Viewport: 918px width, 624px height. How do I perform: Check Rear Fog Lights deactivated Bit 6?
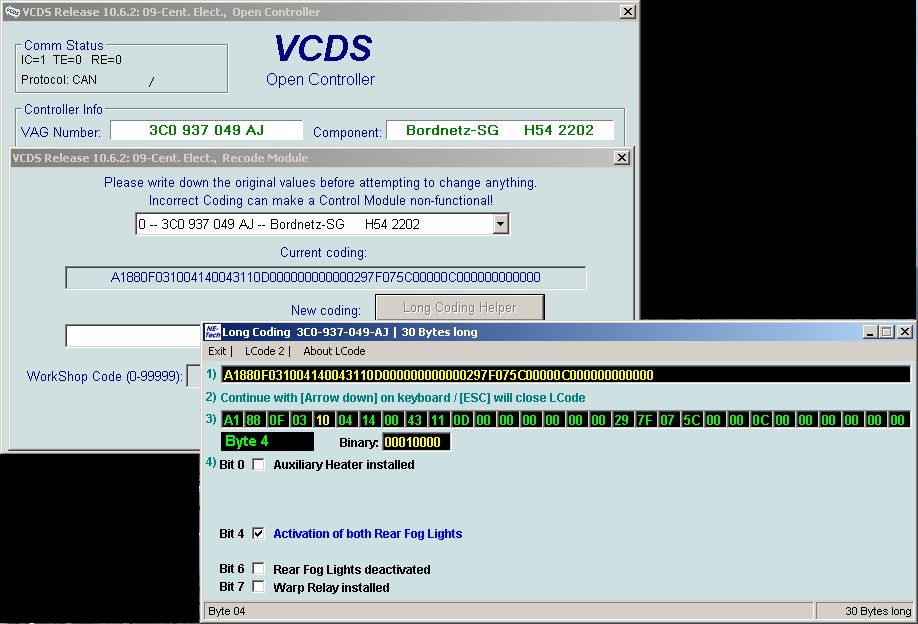[258, 569]
